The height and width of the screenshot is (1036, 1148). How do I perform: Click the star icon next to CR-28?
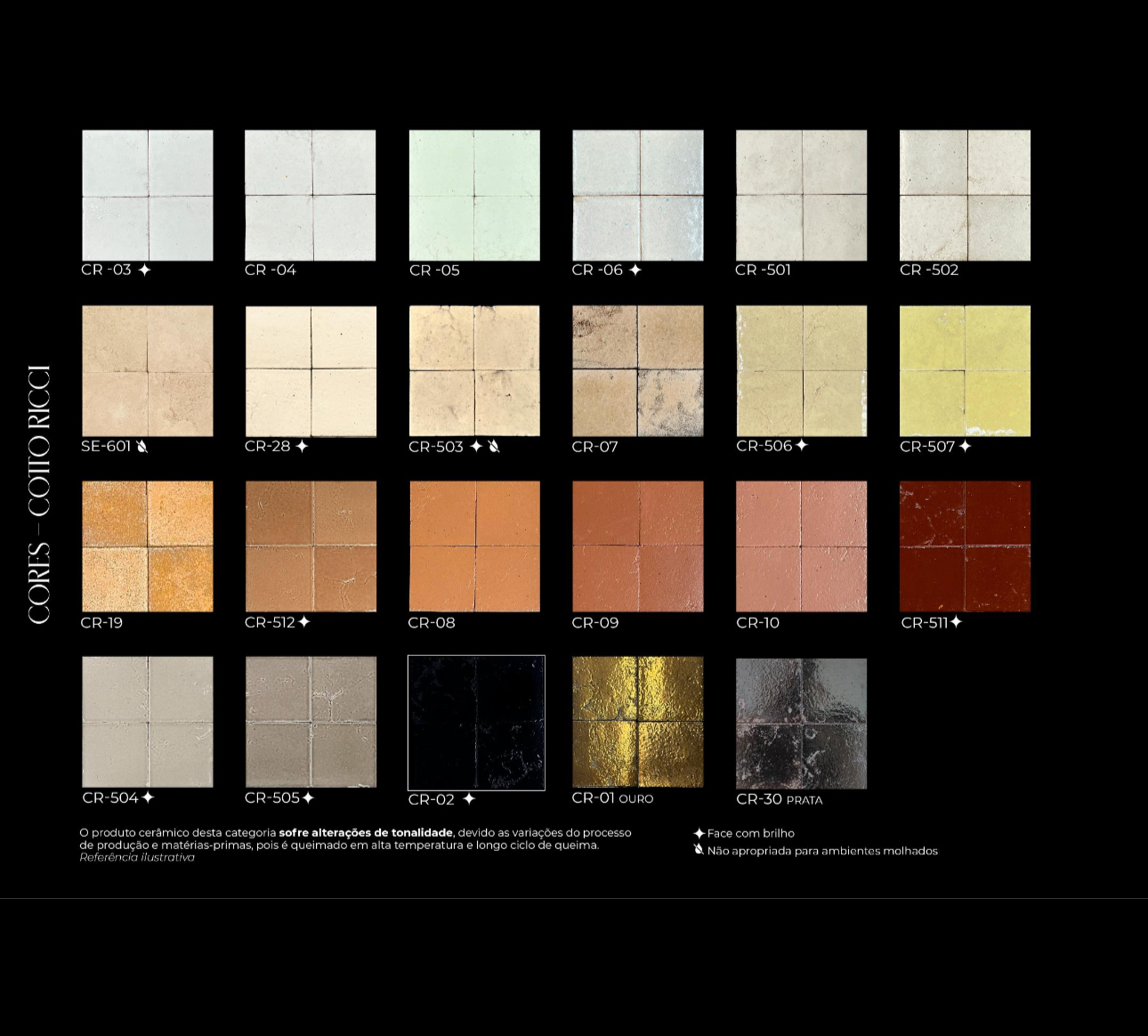pos(302,446)
